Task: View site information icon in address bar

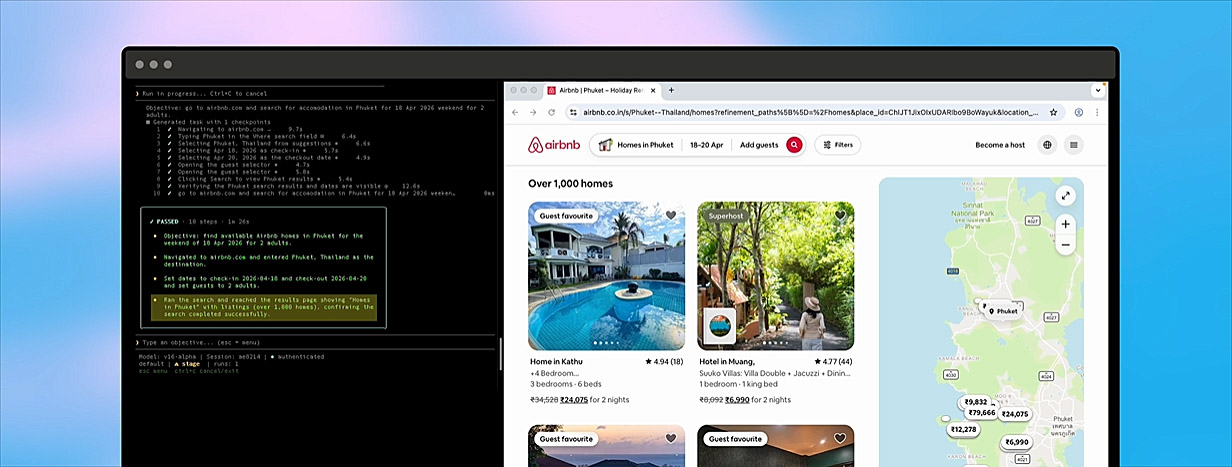Action: pos(573,112)
